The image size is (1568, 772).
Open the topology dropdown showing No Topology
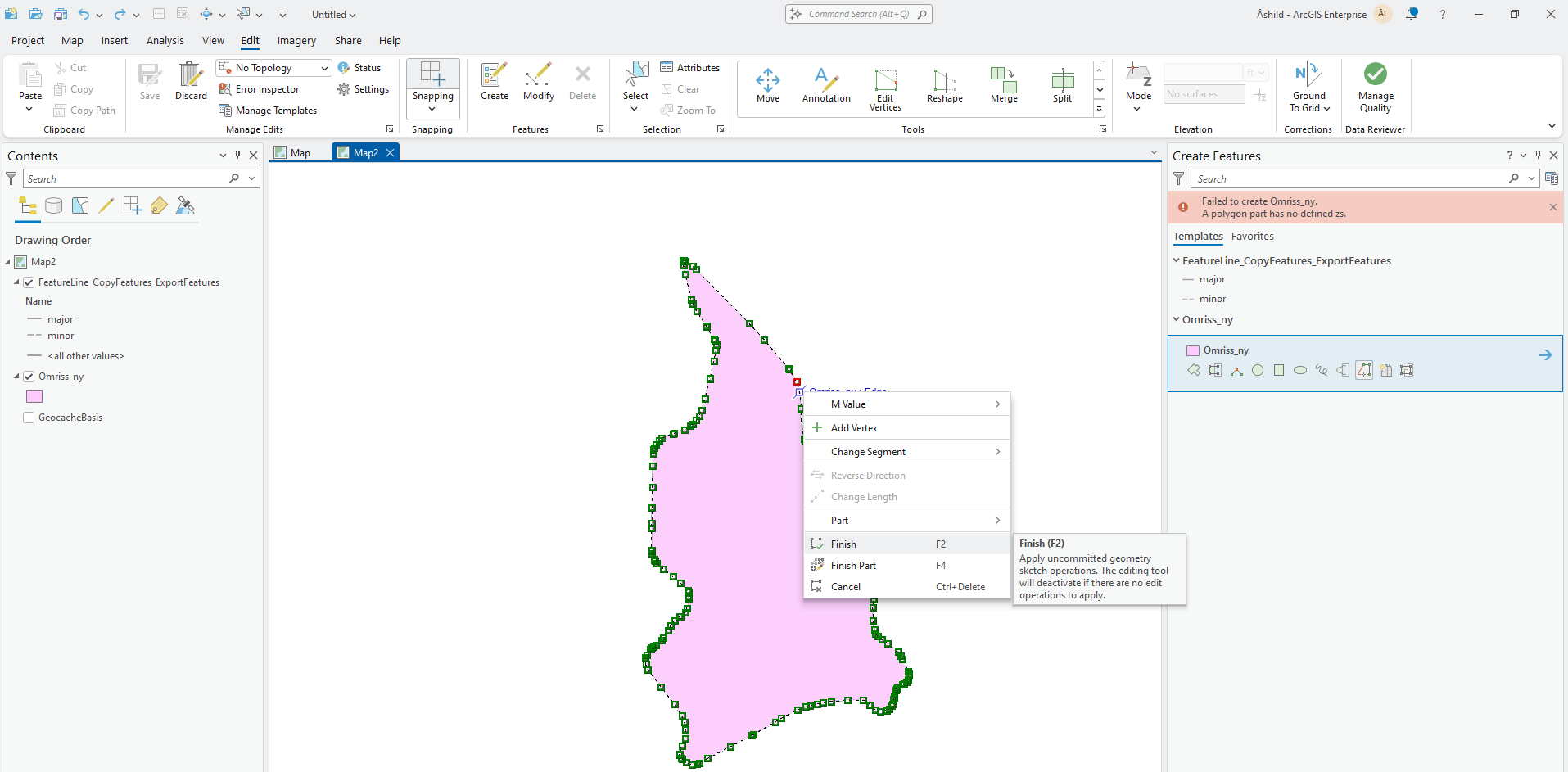pos(324,67)
